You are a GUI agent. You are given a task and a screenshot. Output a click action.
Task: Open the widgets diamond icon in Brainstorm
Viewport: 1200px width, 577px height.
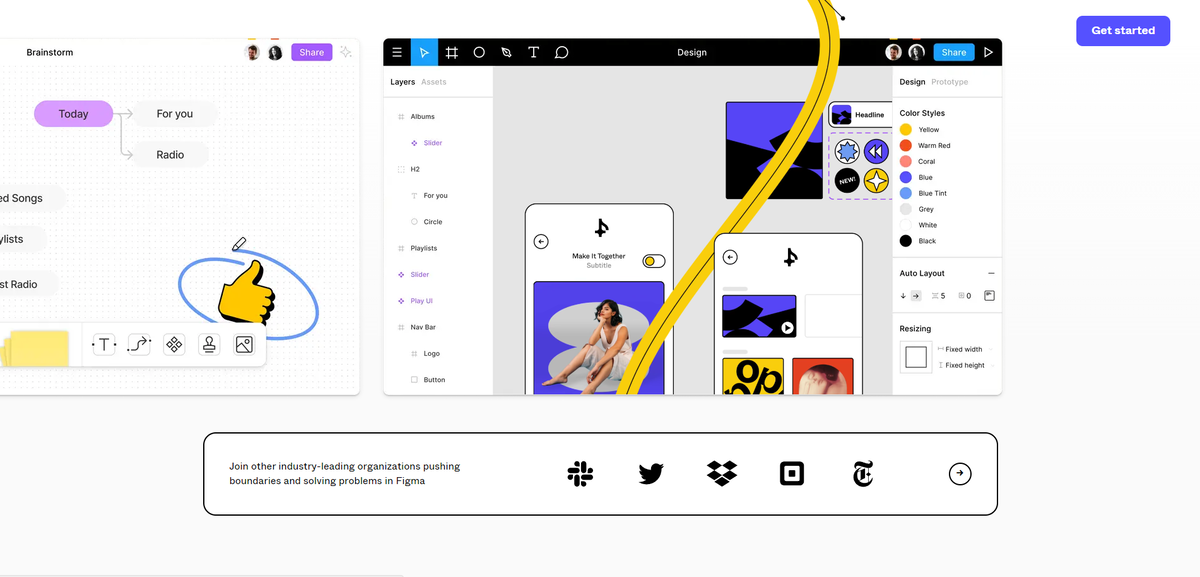pyautogui.click(x=174, y=345)
